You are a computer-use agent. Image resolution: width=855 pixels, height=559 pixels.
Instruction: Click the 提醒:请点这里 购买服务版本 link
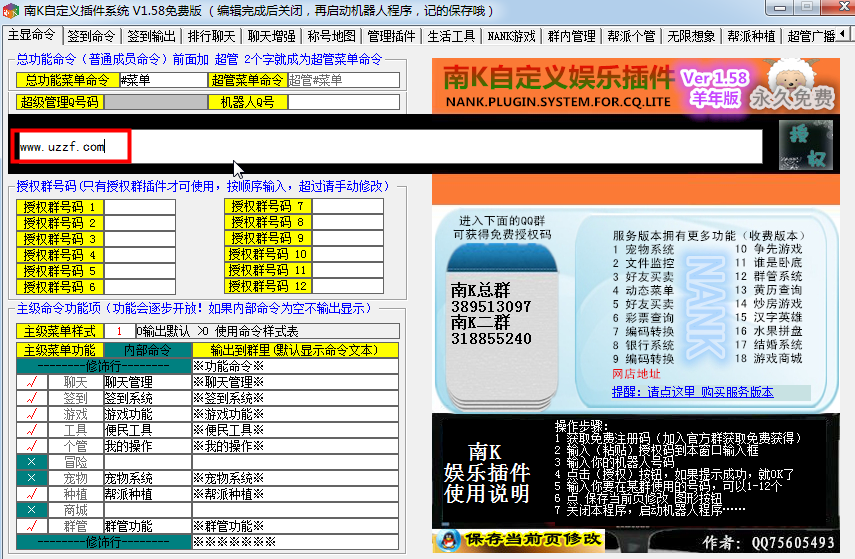click(x=693, y=392)
